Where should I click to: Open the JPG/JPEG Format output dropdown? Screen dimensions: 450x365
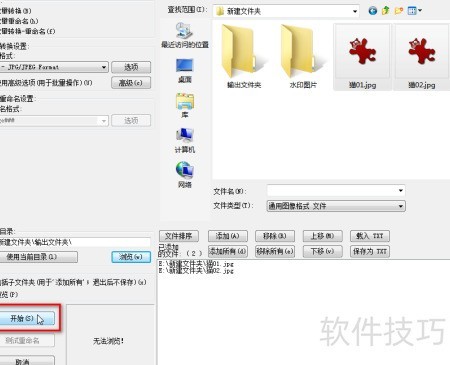[54, 67]
